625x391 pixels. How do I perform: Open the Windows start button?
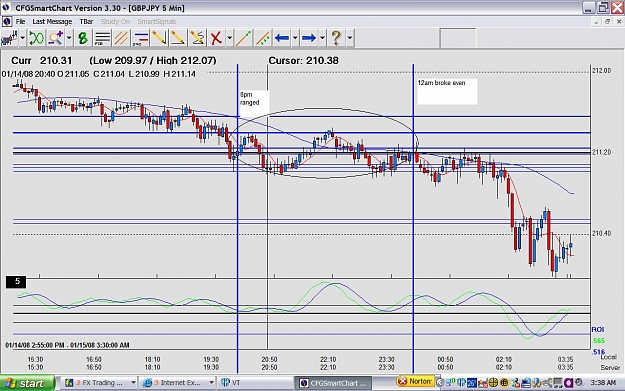[28, 383]
